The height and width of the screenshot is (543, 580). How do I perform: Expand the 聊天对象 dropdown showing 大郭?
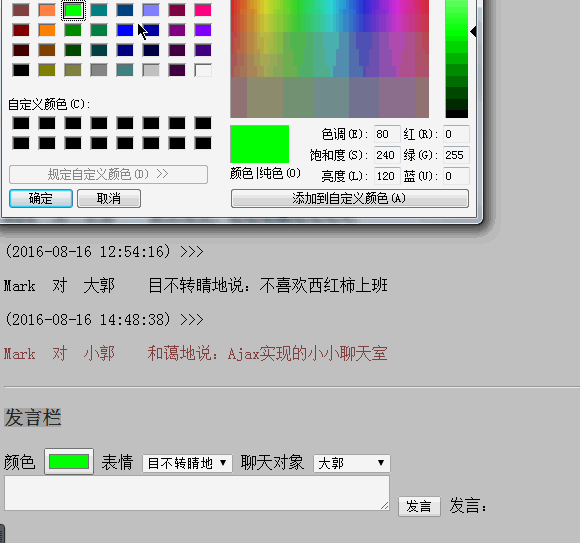pyautogui.click(x=351, y=463)
